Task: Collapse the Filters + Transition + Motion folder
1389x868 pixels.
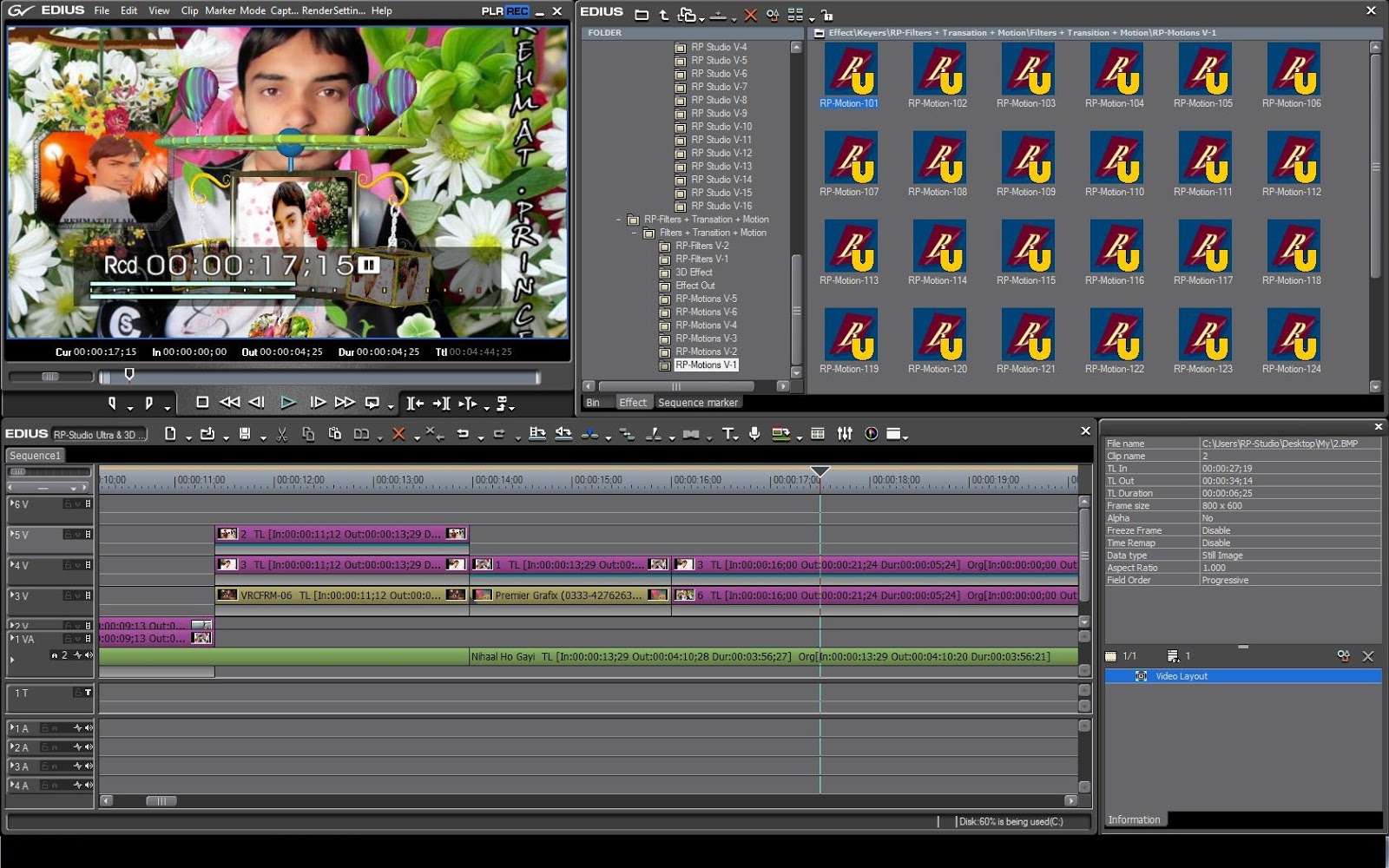Action: pyautogui.click(x=635, y=232)
